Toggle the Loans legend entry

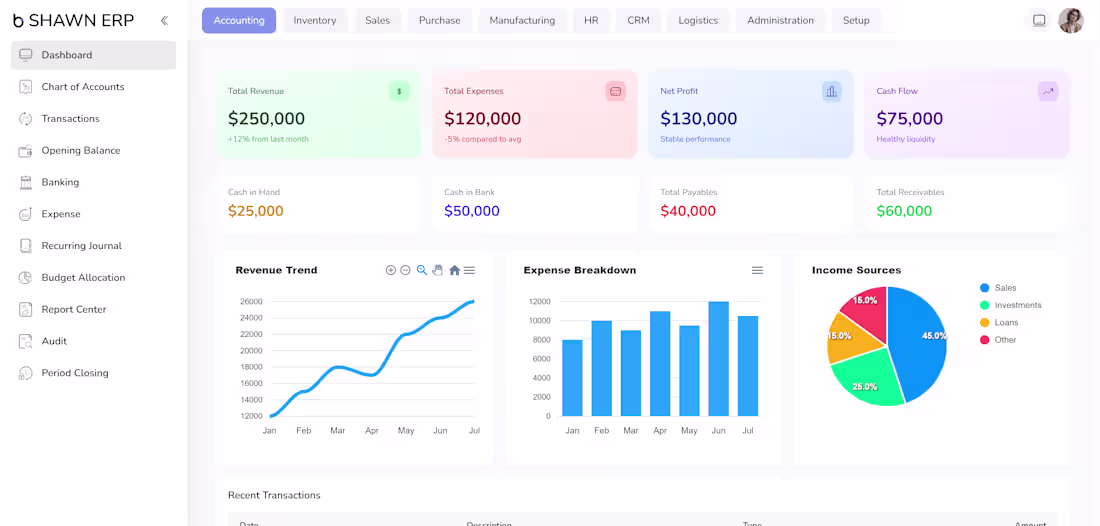pyautogui.click(x=998, y=323)
